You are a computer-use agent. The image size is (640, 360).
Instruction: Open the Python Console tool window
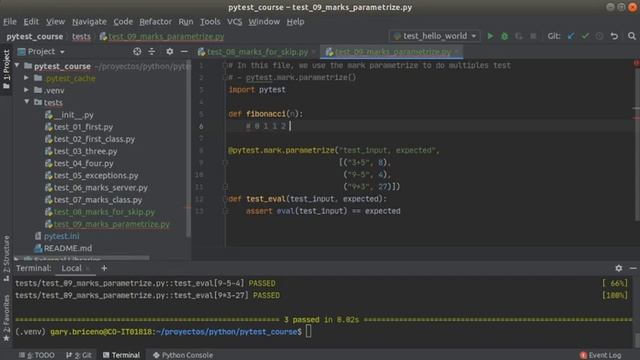coord(183,355)
